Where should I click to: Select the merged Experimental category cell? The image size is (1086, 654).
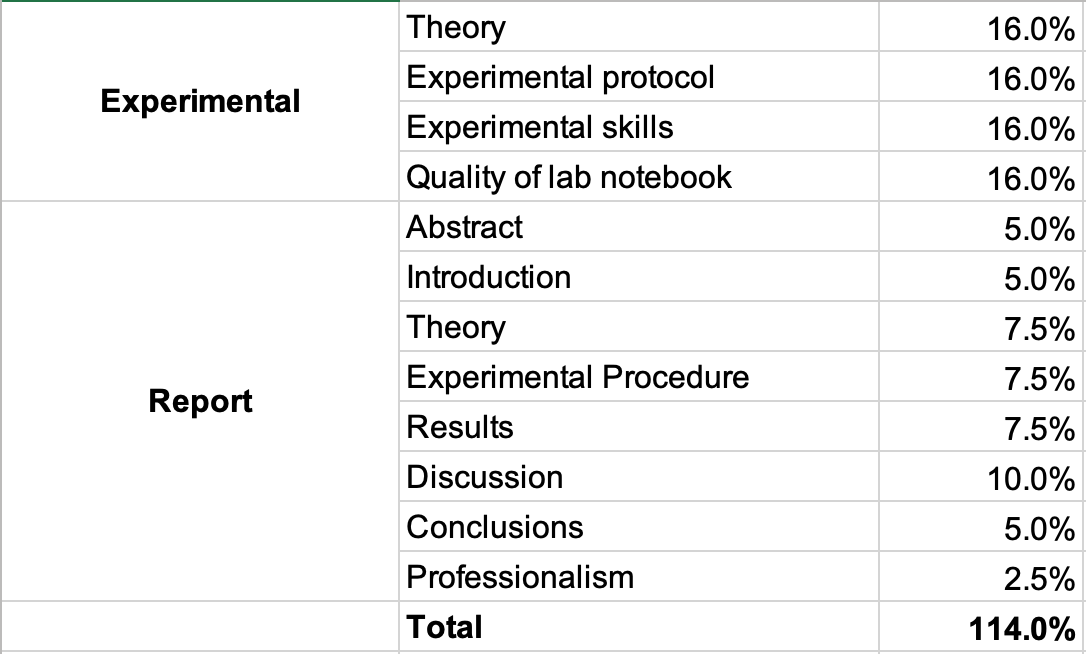click(200, 101)
